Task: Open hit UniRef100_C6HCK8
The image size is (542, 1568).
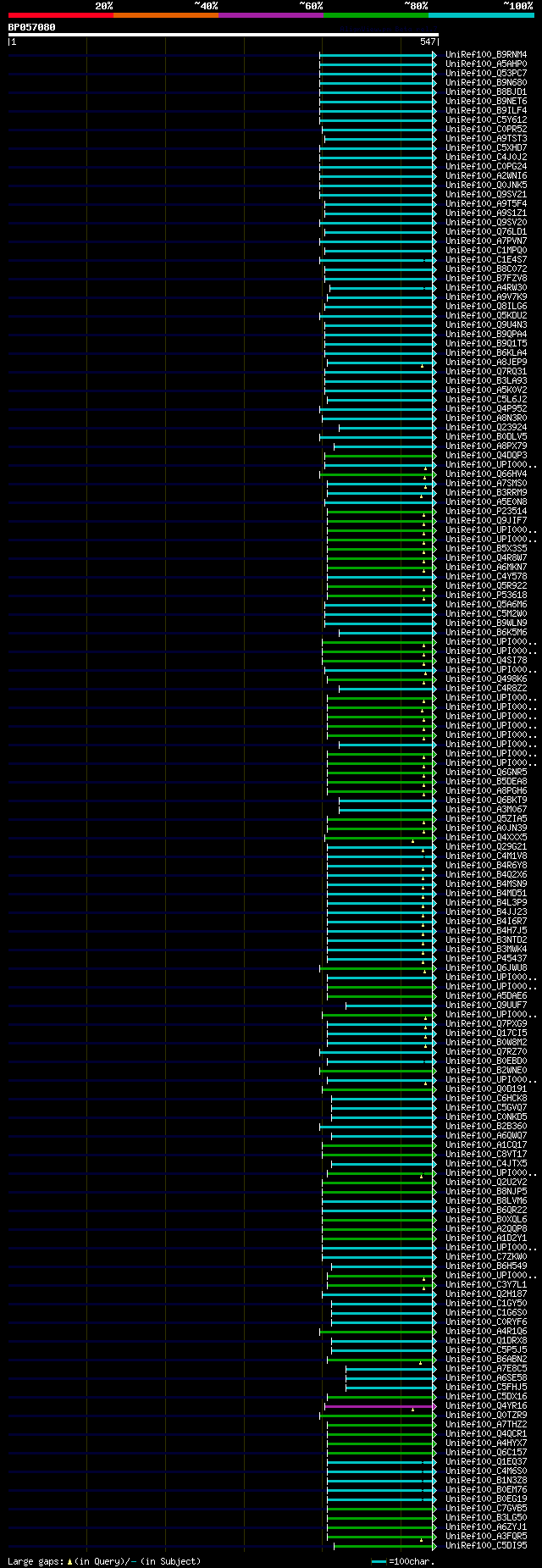Action: pos(486,1098)
